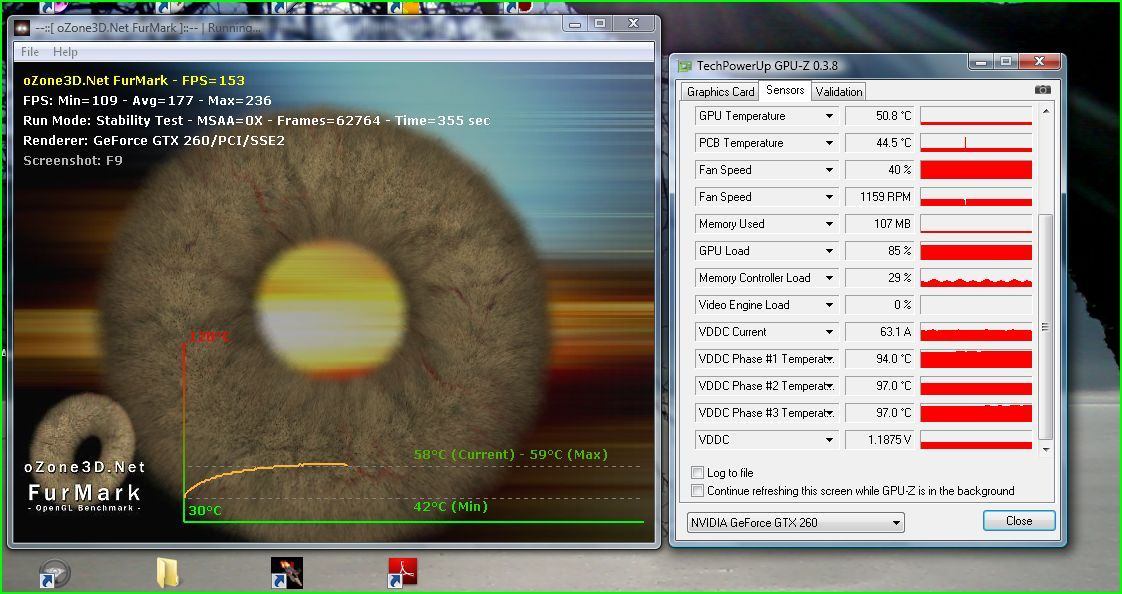Maximize the GPU-Z window
The height and width of the screenshot is (594, 1122).
pyautogui.click(x=1007, y=62)
